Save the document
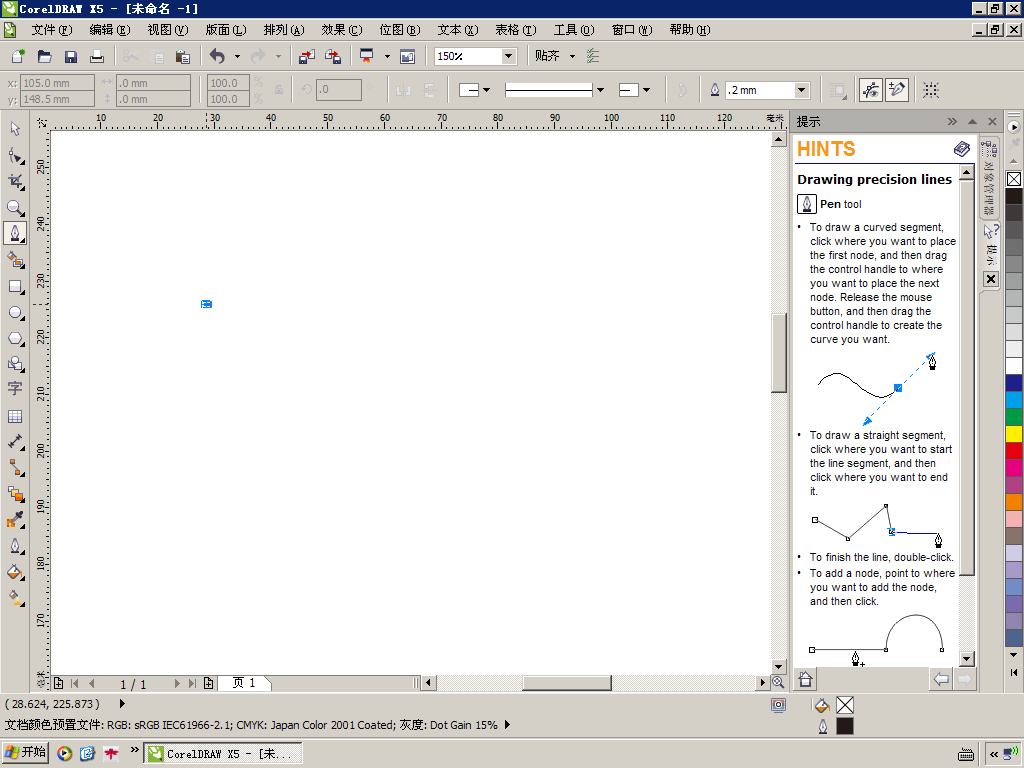 click(71, 57)
